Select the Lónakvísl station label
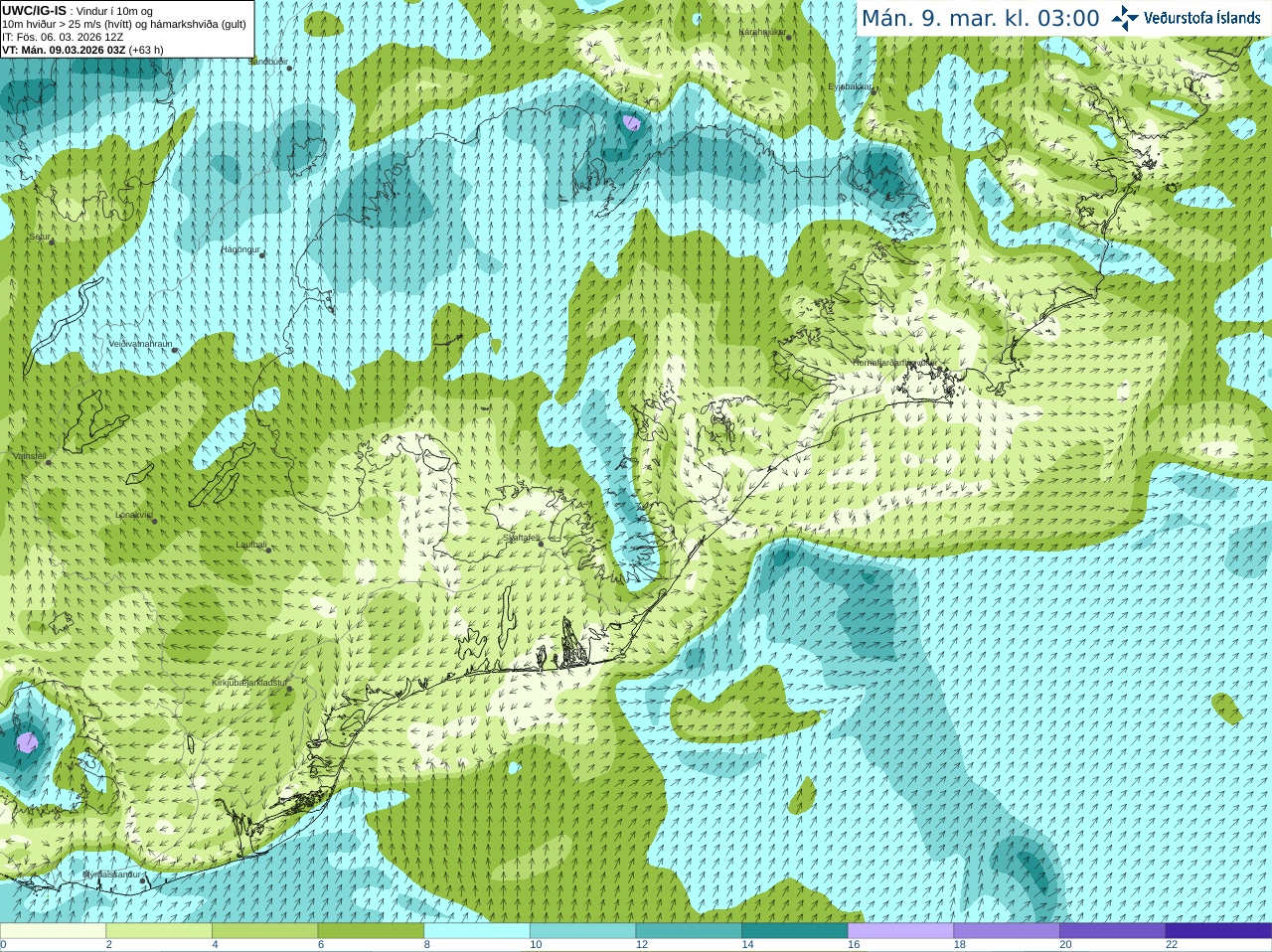 click(134, 515)
